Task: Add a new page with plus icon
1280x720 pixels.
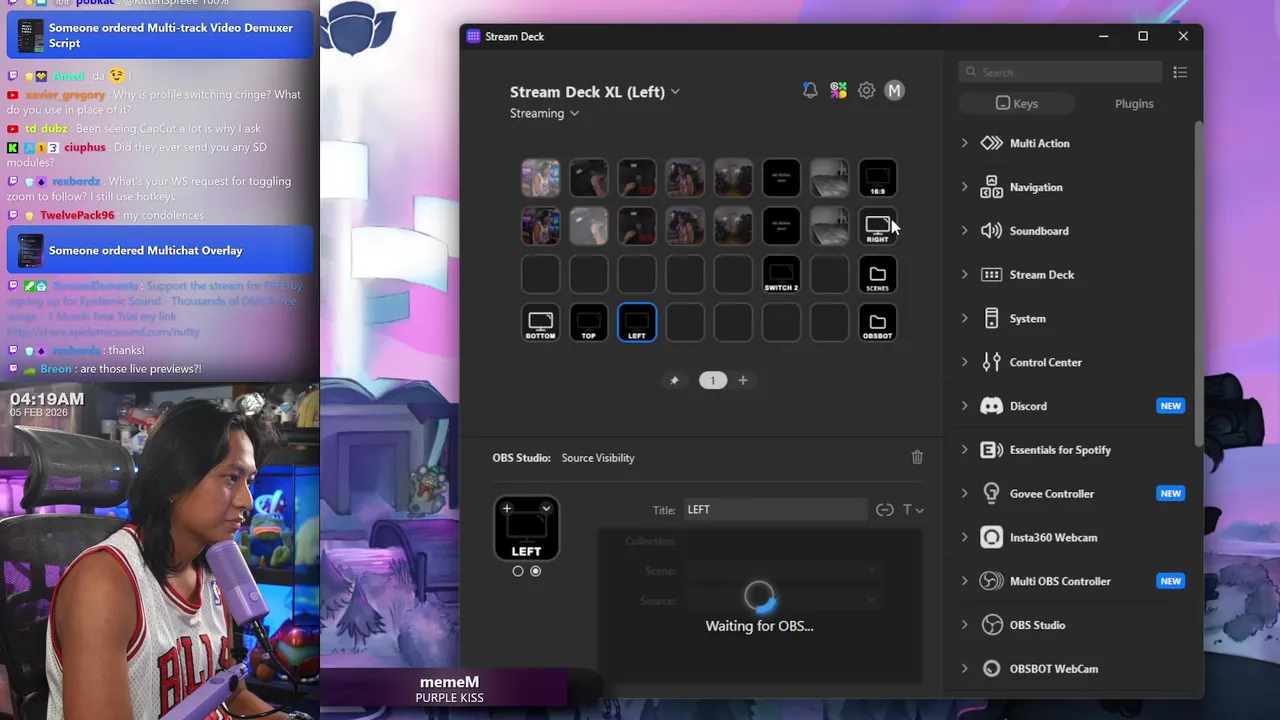Action: click(743, 380)
